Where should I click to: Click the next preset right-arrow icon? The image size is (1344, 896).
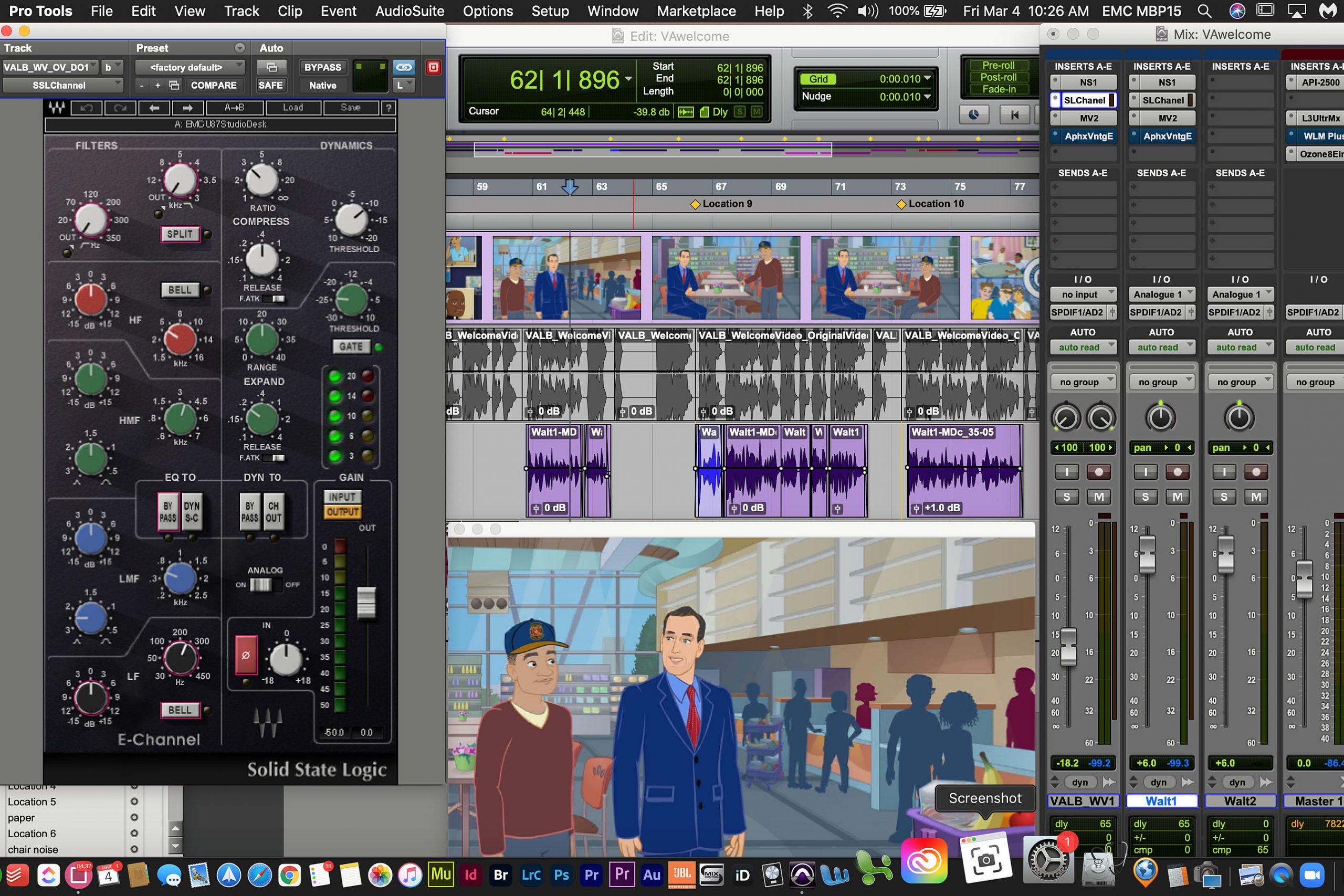click(187, 108)
